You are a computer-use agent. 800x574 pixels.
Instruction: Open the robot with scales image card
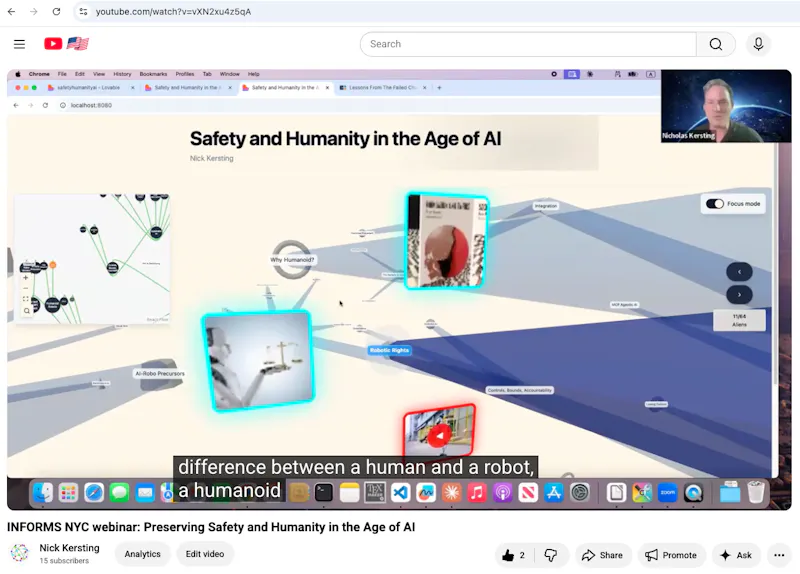259,361
